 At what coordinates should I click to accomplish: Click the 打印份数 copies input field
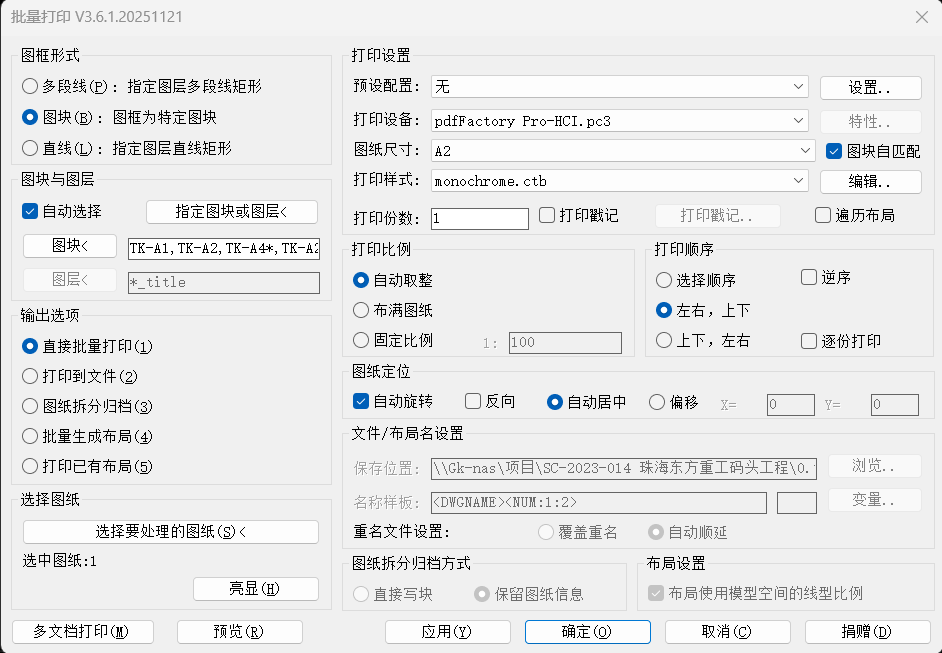[x=479, y=218]
